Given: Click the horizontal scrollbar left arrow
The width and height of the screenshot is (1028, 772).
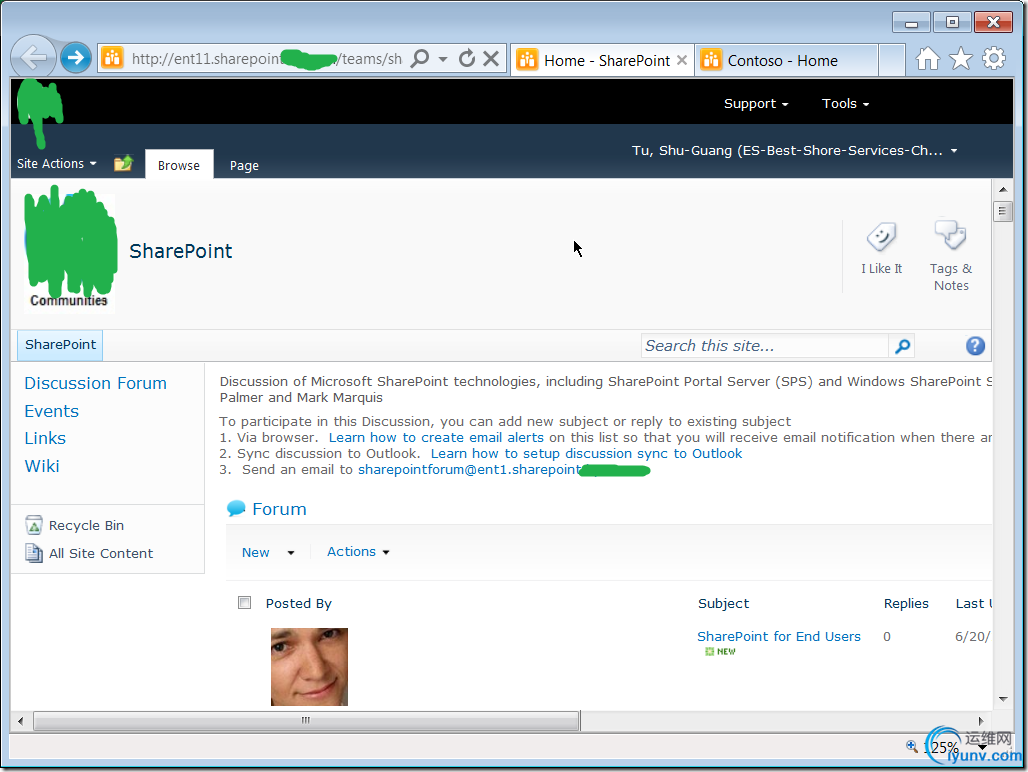Looking at the screenshot, I should pos(20,721).
